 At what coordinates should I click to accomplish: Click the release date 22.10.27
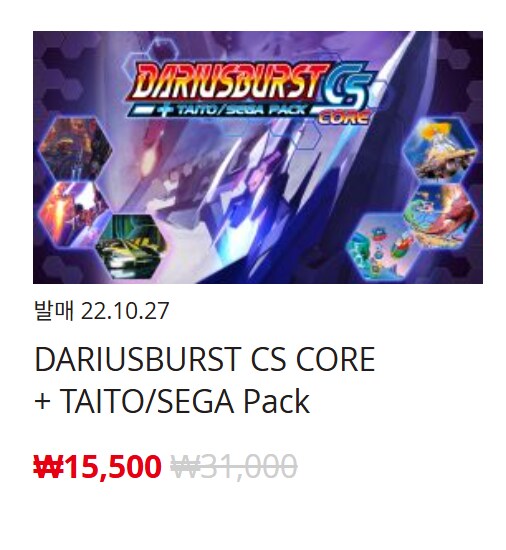125,311
